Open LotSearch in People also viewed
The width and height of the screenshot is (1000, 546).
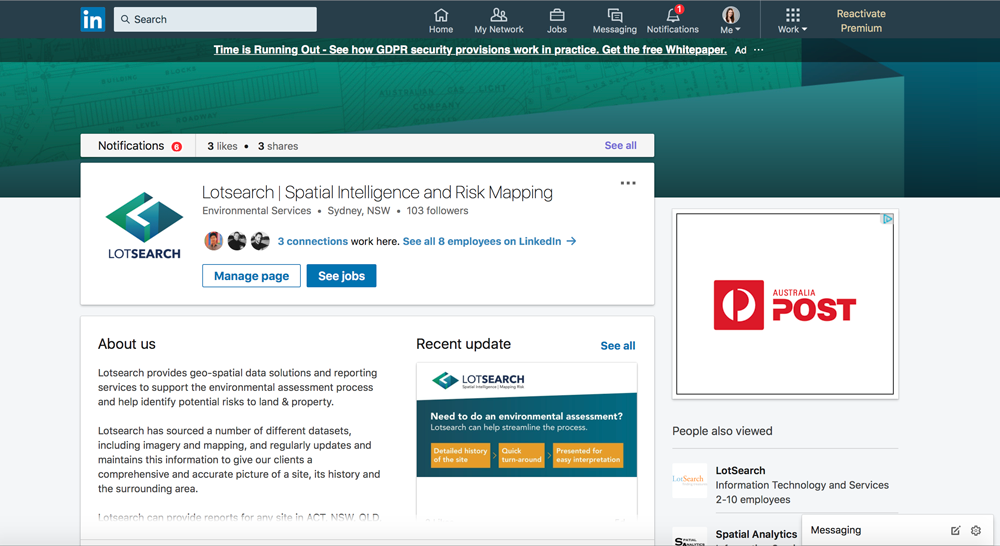(740, 470)
